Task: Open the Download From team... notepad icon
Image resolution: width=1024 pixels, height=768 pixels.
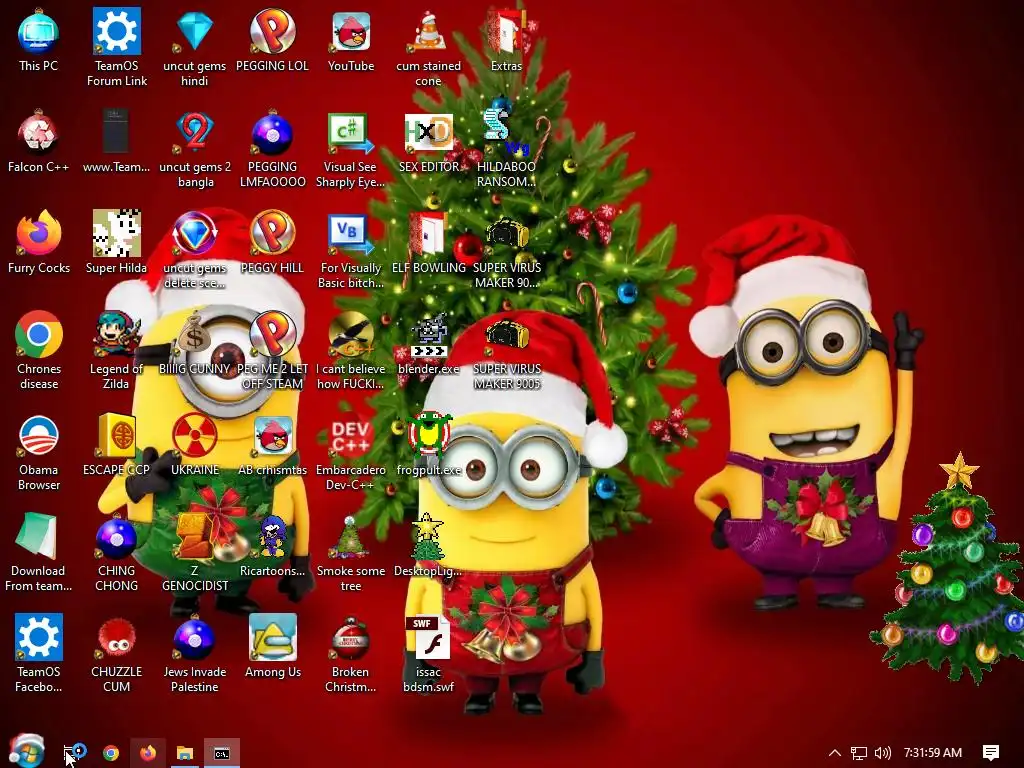Action: (39, 553)
